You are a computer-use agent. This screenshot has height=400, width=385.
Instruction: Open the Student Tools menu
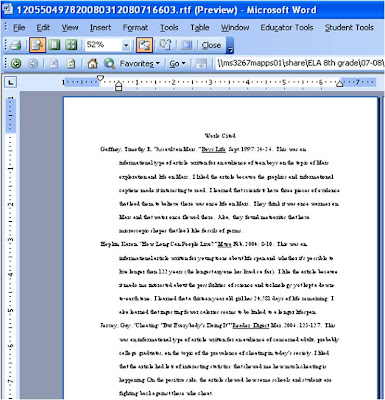pos(349,28)
